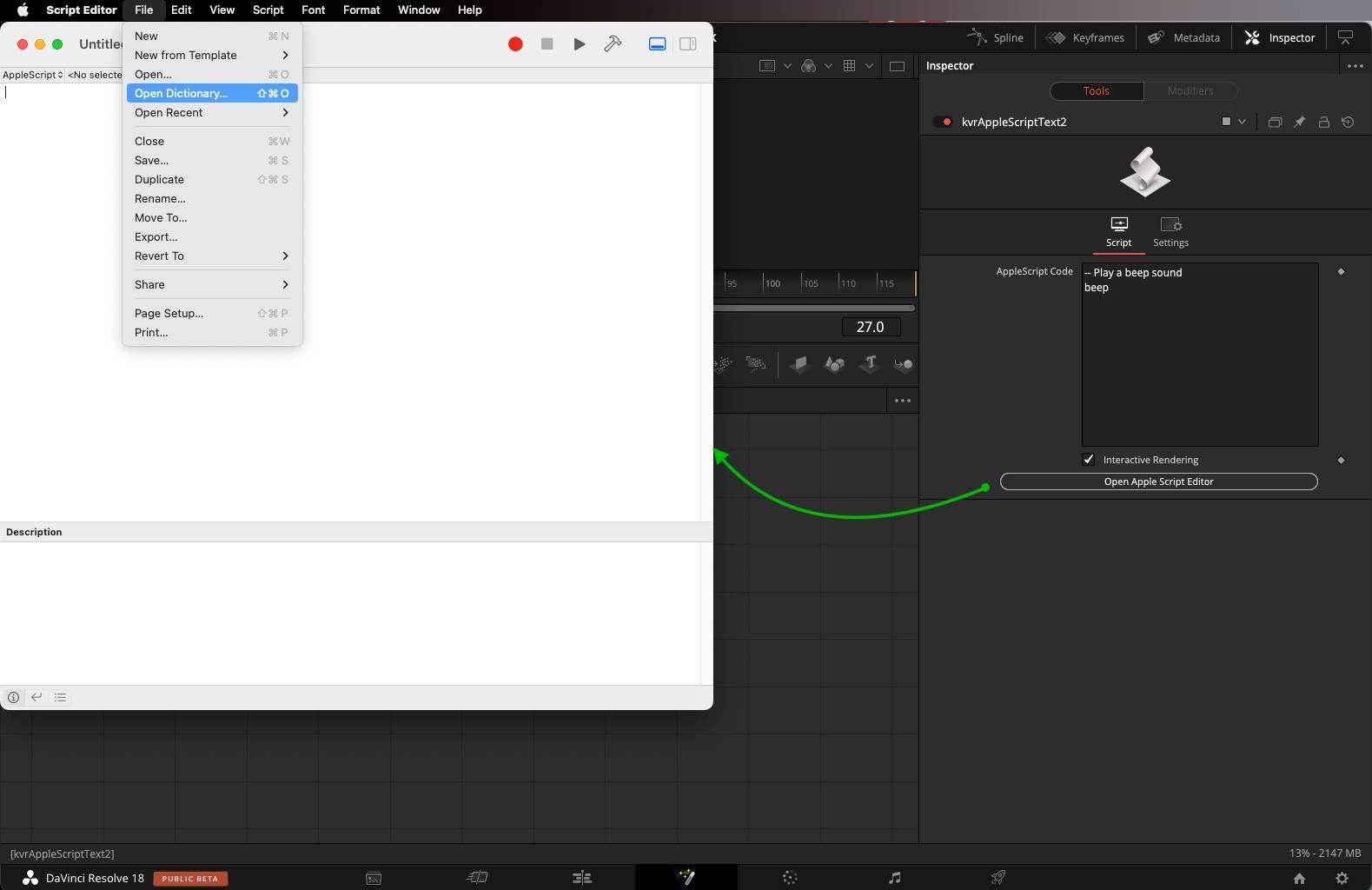Switch to the Media page icon

pos(374,878)
